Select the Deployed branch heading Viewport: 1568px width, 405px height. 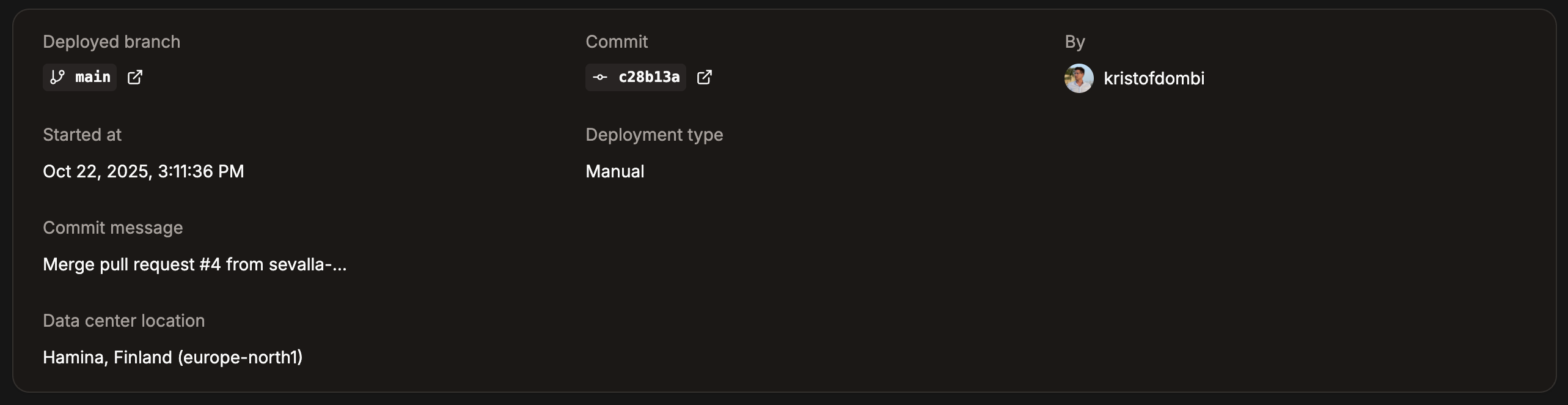pyautogui.click(x=111, y=42)
